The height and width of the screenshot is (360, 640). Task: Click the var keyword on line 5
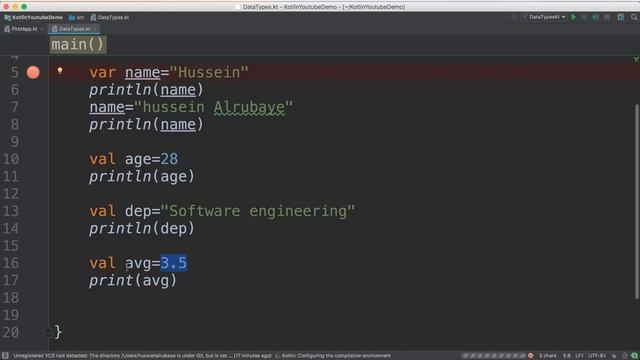(102, 72)
